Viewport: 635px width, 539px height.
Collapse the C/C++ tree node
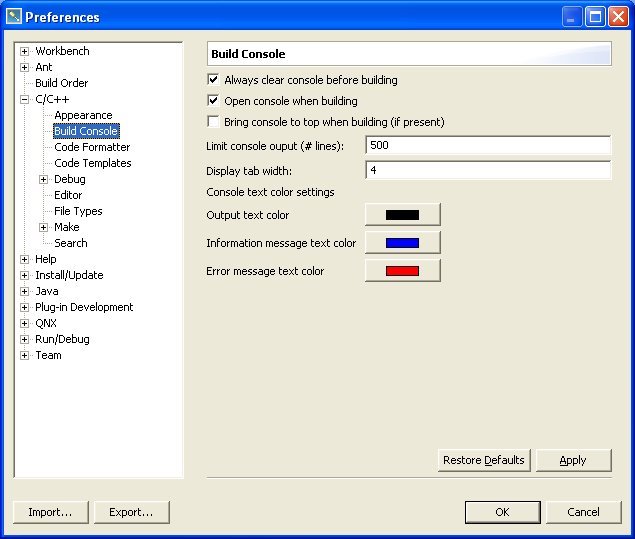[25, 99]
